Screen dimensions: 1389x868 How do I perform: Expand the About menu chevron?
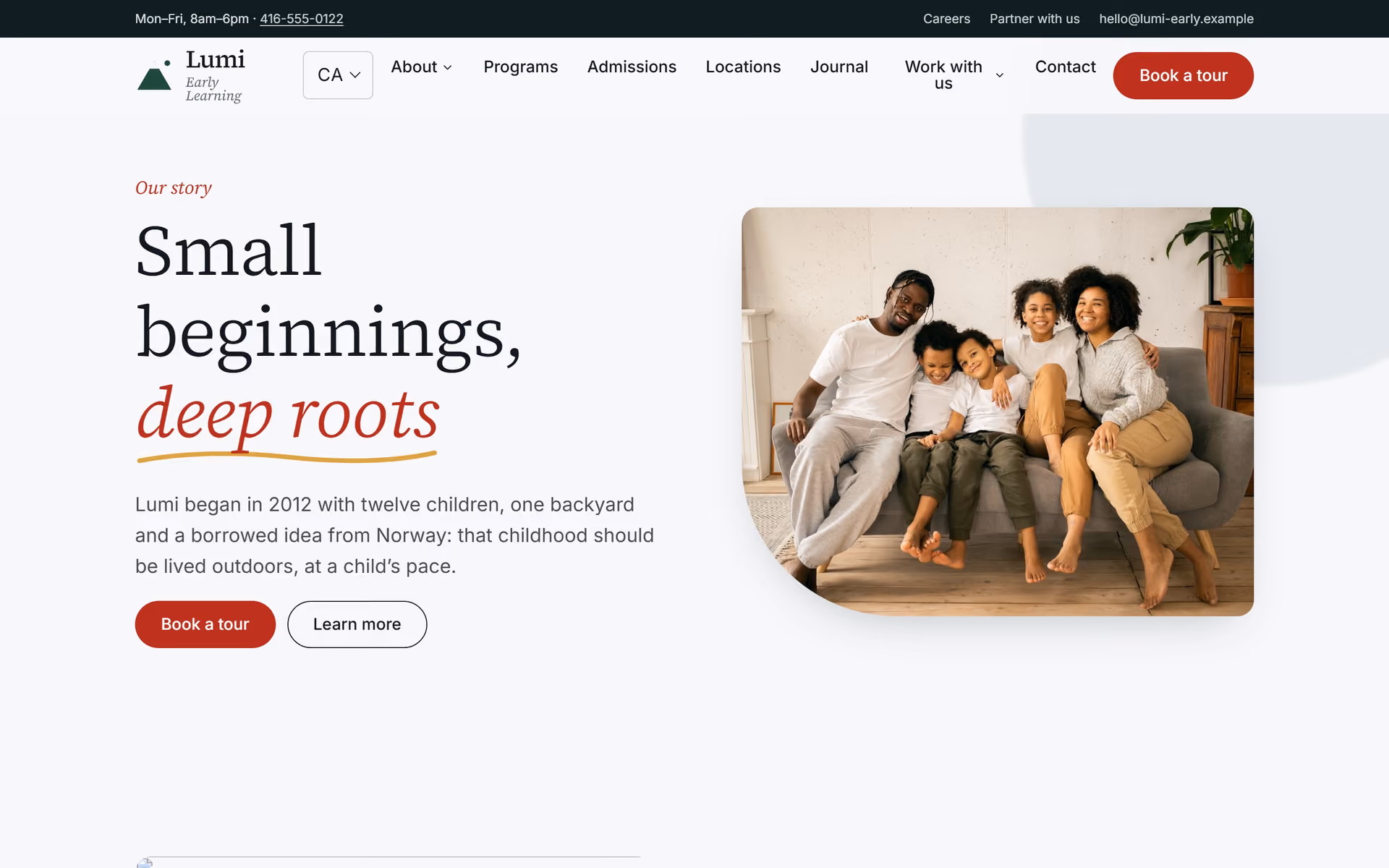point(448,67)
